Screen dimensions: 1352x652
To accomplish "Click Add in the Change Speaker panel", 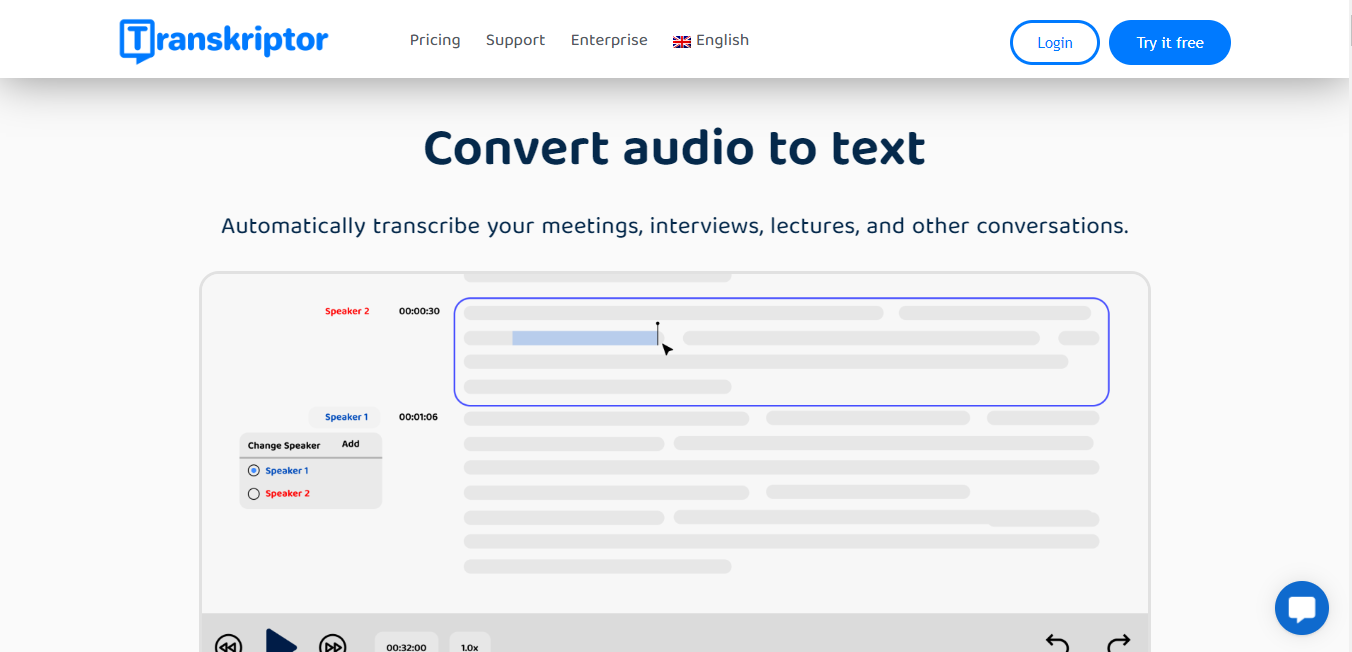I will pyautogui.click(x=350, y=444).
